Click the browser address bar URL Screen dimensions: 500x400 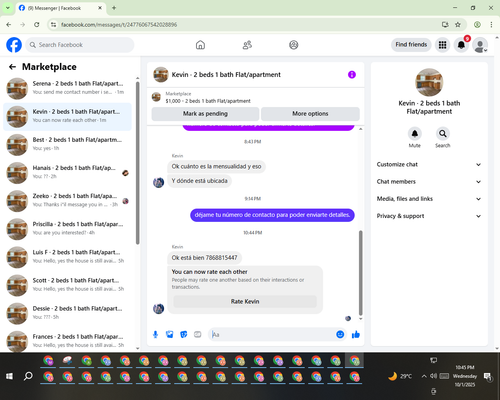pyautogui.click(x=119, y=25)
